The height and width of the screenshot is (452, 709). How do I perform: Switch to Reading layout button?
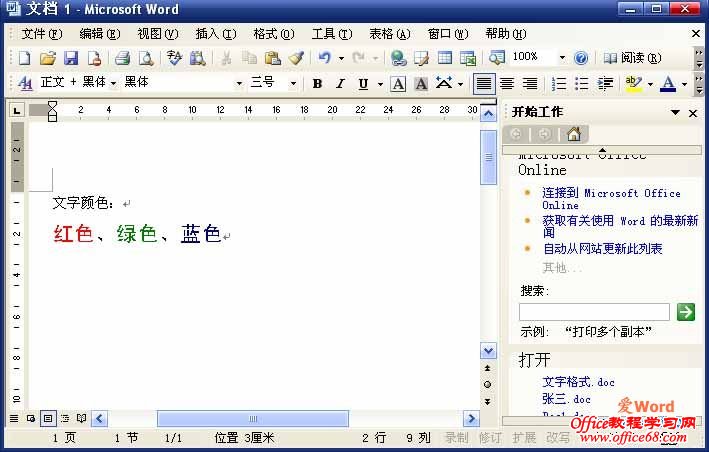[x=633, y=58]
